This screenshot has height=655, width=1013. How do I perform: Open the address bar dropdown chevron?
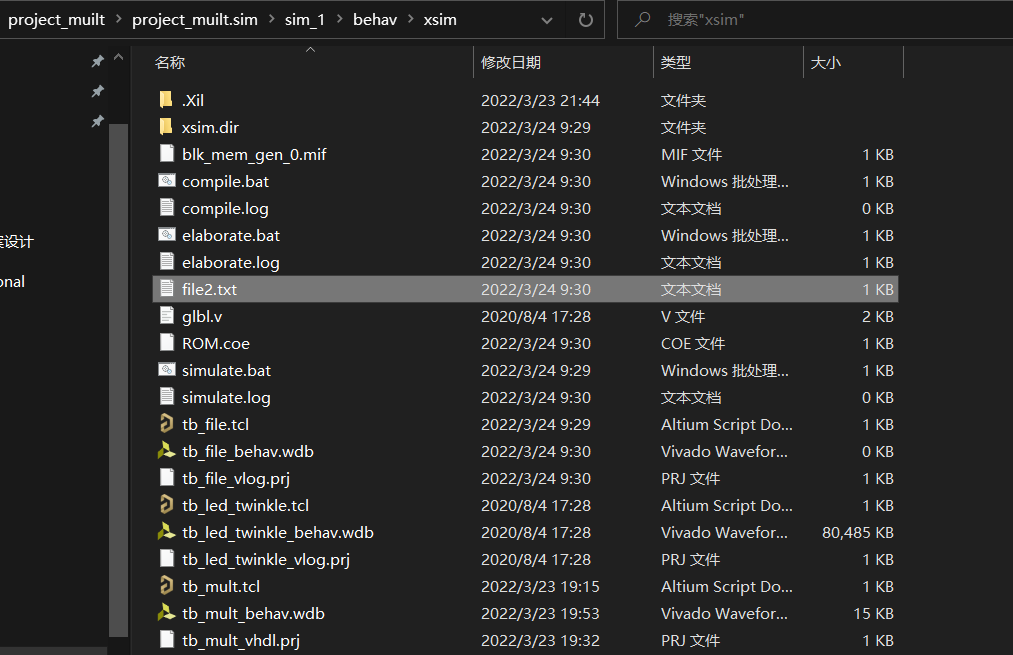tap(546, 19)
